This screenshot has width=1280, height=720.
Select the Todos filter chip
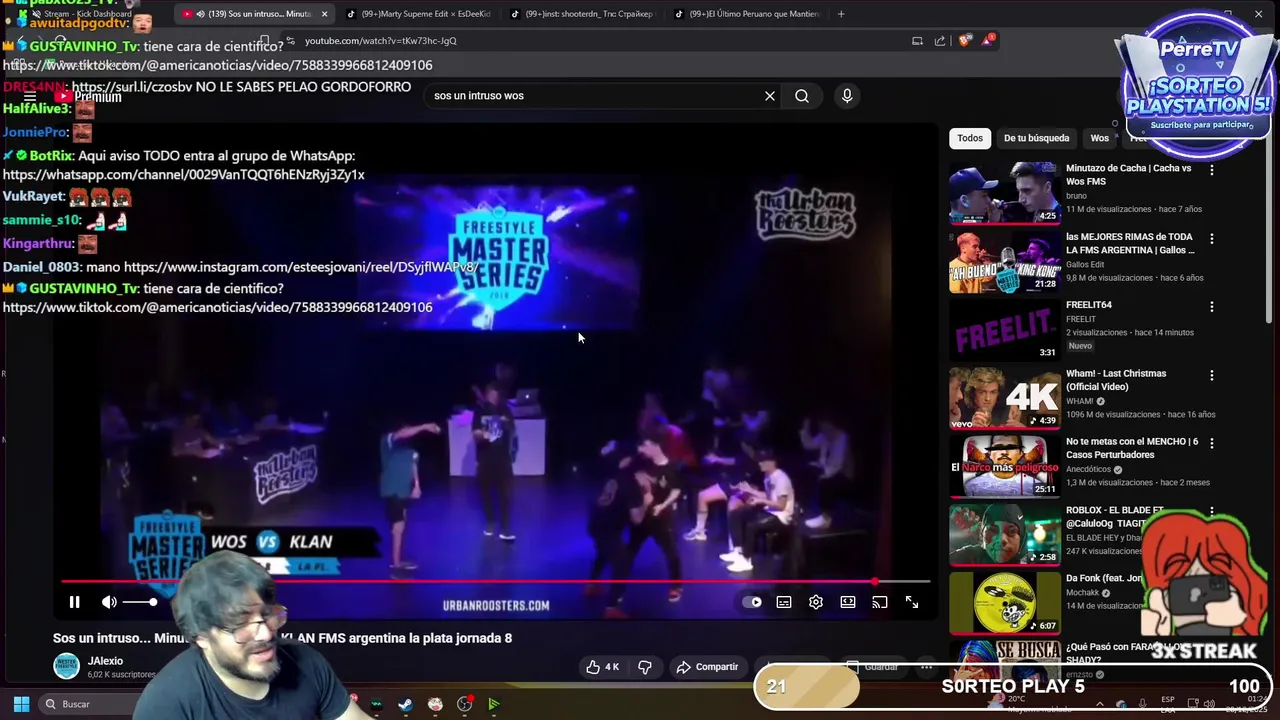point(970,138)
